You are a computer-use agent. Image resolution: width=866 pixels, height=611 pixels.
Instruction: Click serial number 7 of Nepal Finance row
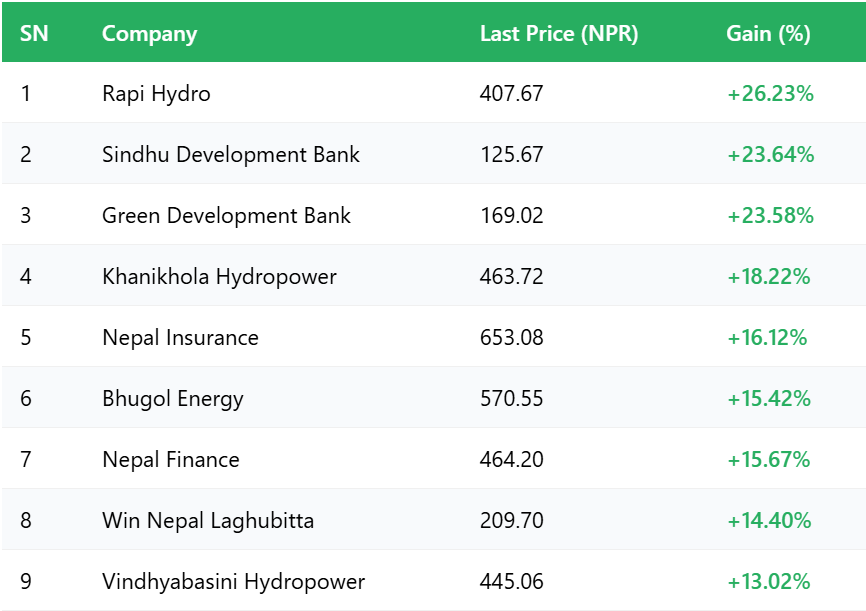(25, 460)
